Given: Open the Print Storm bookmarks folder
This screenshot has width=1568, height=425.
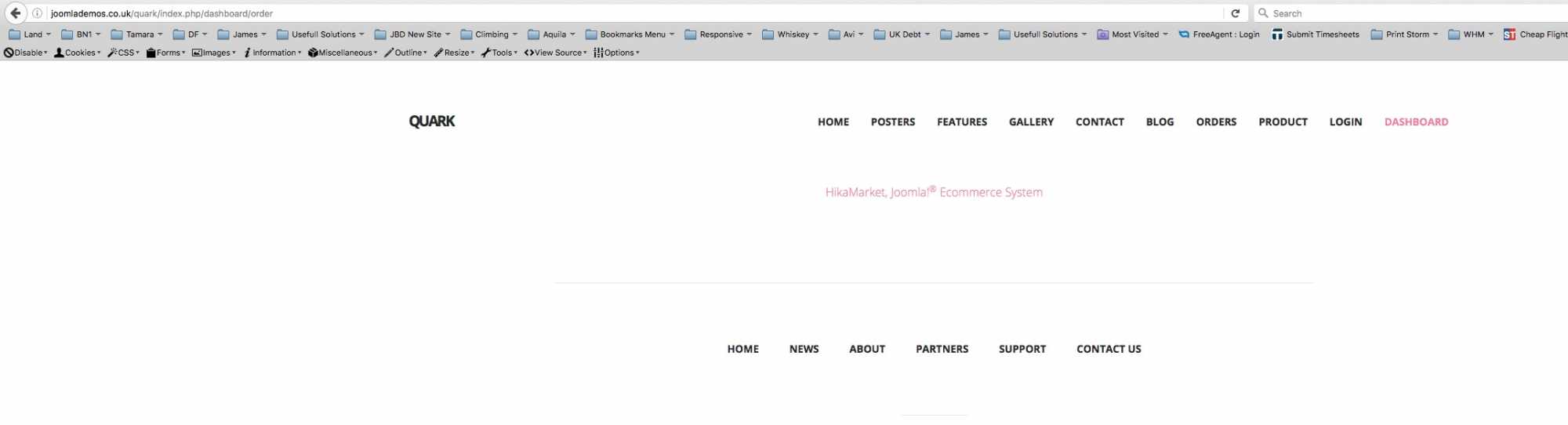Looking at the screenshot, I should tap(1405, 35).
